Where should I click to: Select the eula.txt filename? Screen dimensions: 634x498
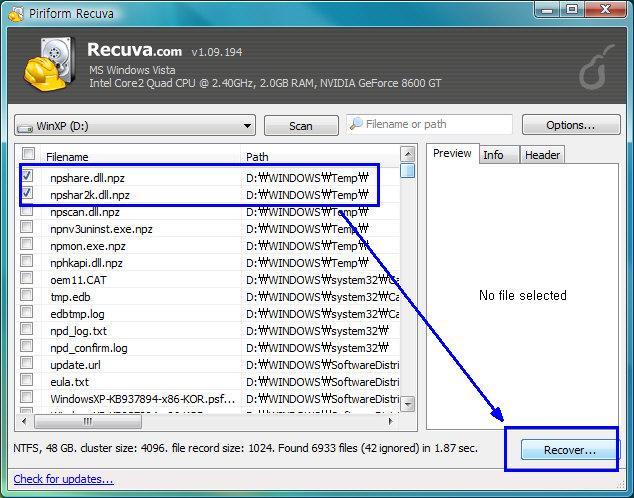click(70, 382)
